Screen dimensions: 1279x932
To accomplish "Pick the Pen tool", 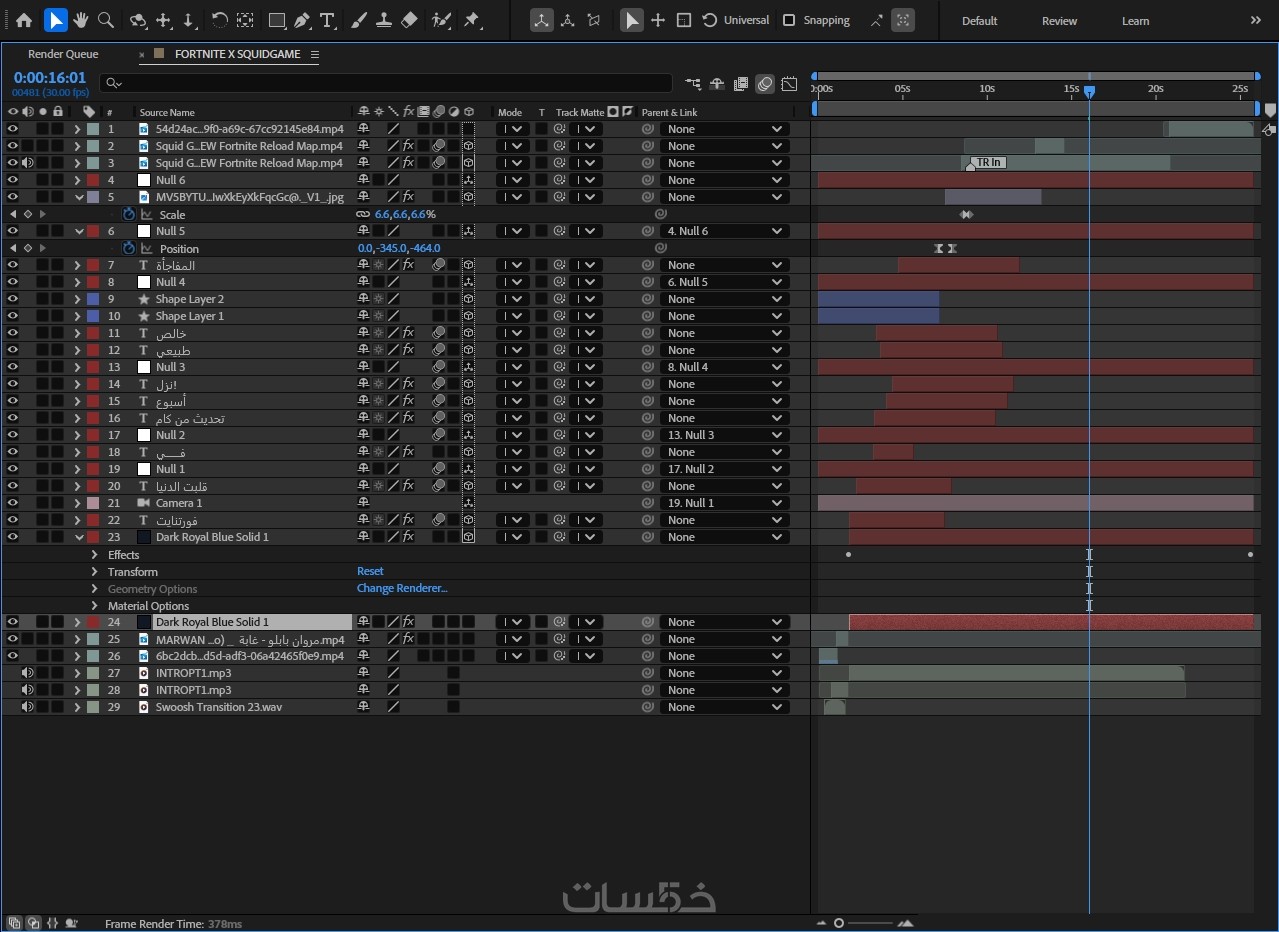I will tap(301, 20).
